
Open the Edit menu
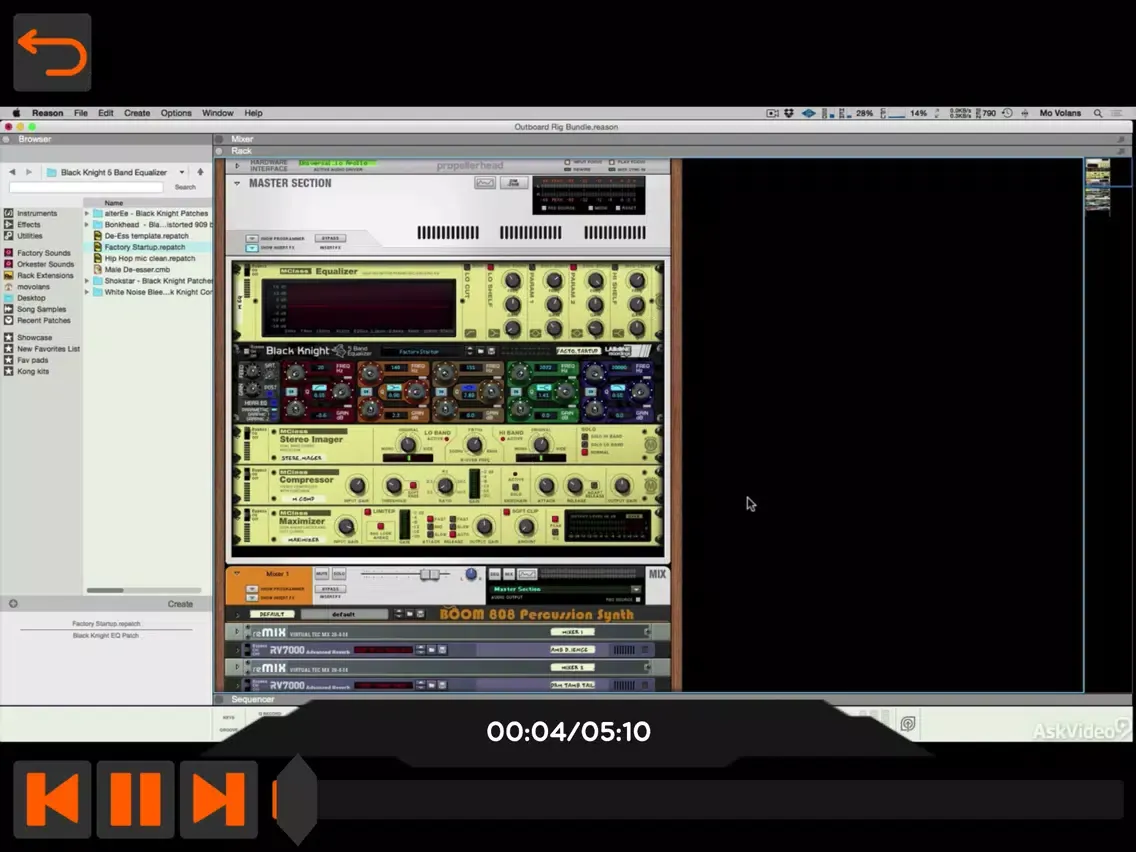coord(106,113)
